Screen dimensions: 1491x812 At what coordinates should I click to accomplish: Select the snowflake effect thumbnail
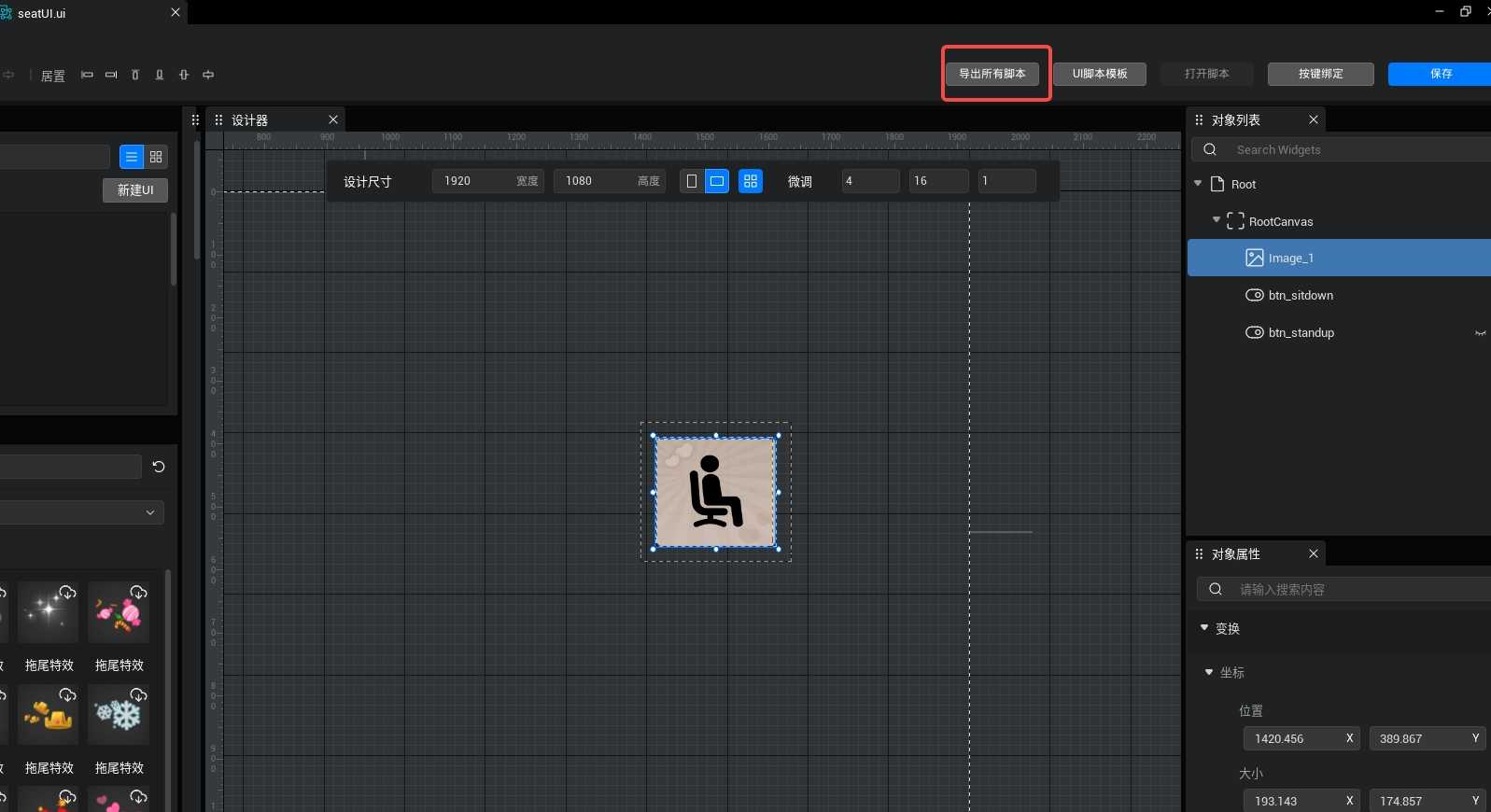pos(119,715)
